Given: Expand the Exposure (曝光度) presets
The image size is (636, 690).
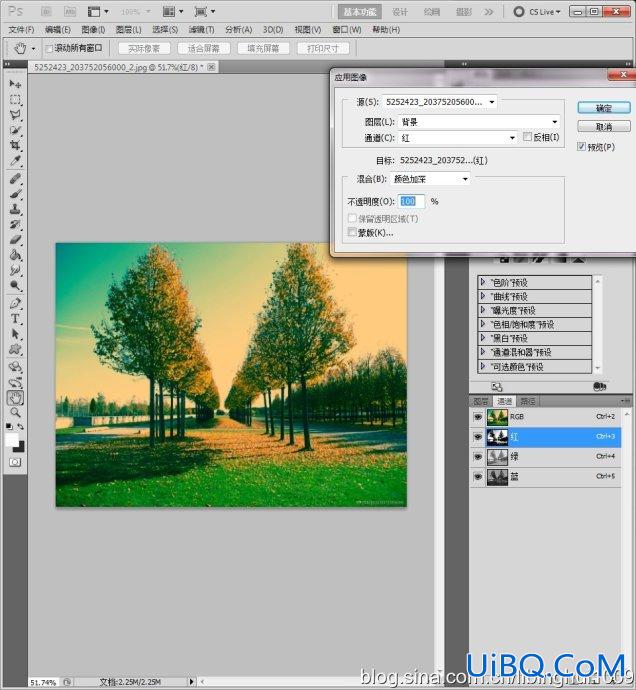Looking at the screenshot, I should click(483, 310).
